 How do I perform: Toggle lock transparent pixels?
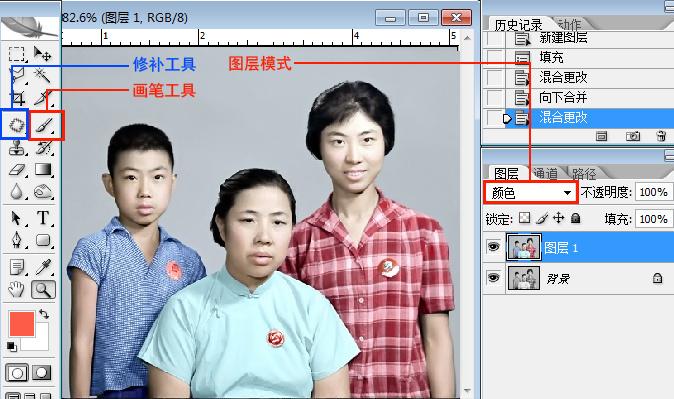pos(524,218)
